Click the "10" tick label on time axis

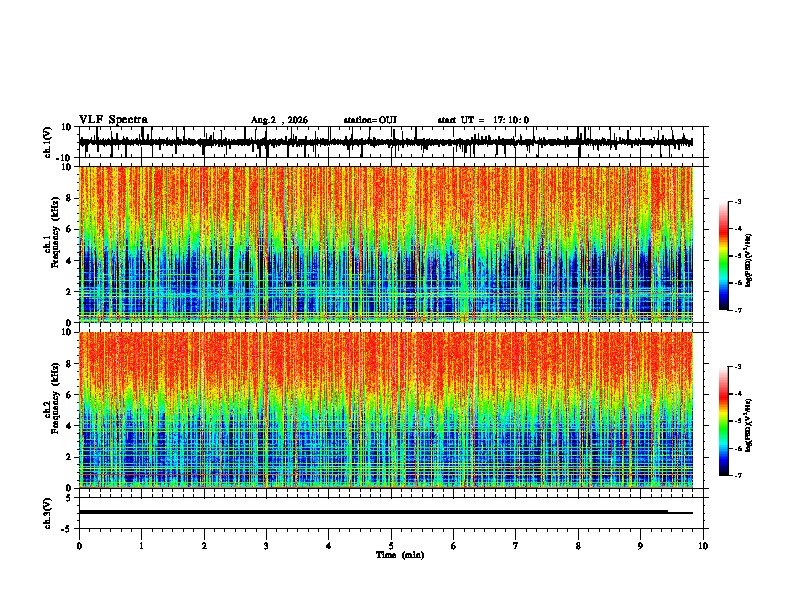coord(703,546)
